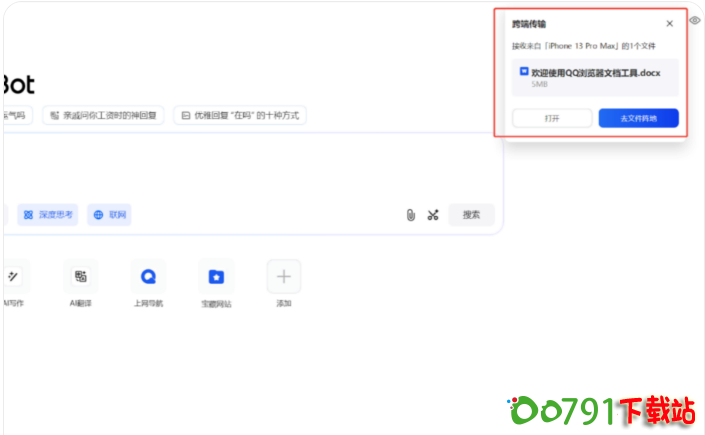The width and height of the screenshot is (705, 435).
Task: Open the AI翻译 shortcut icon
Action: [x=80, y=277]
